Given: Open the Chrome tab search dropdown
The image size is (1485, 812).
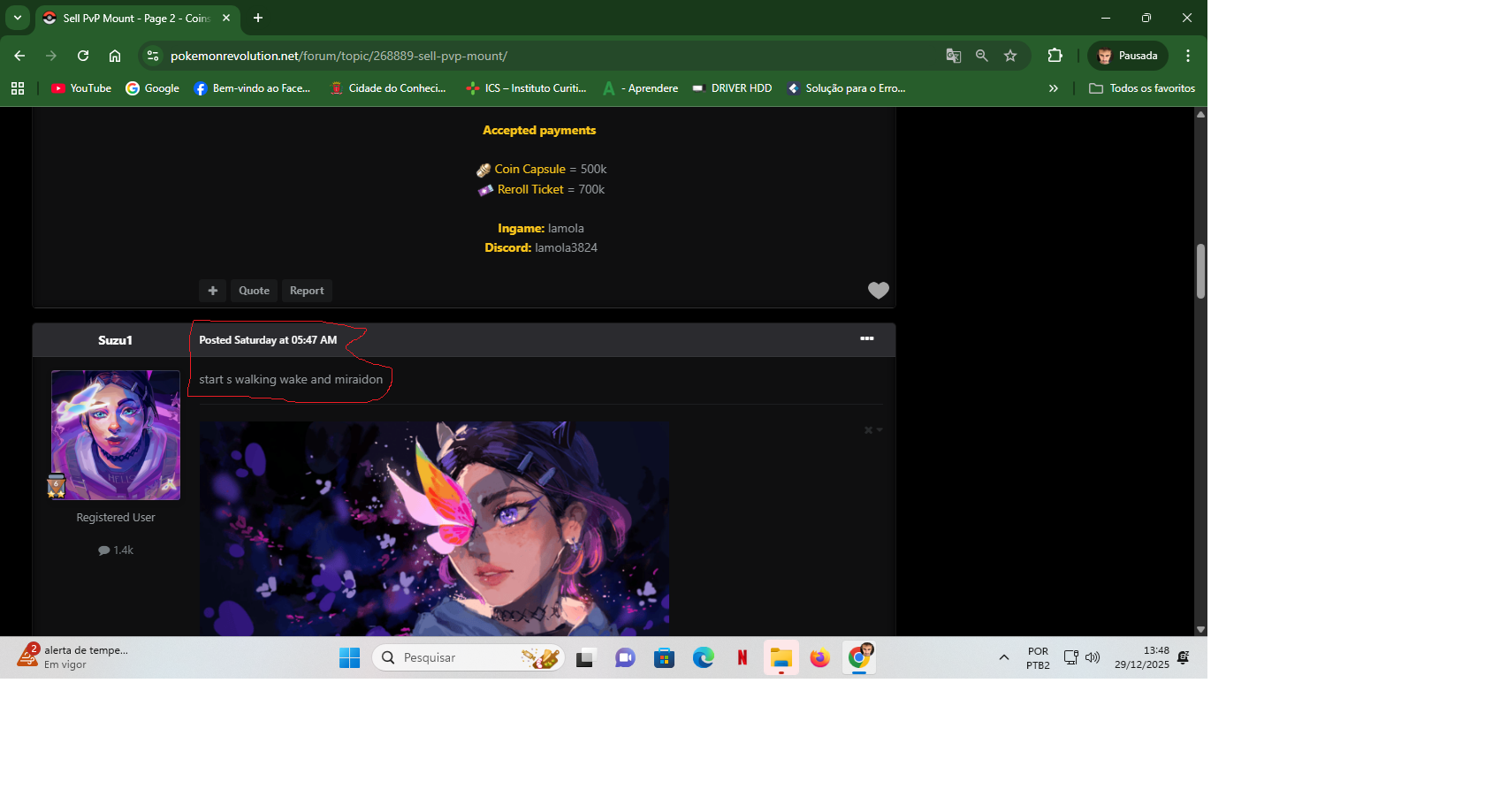Looking at the screenshot, I should (x=18, y=18).
